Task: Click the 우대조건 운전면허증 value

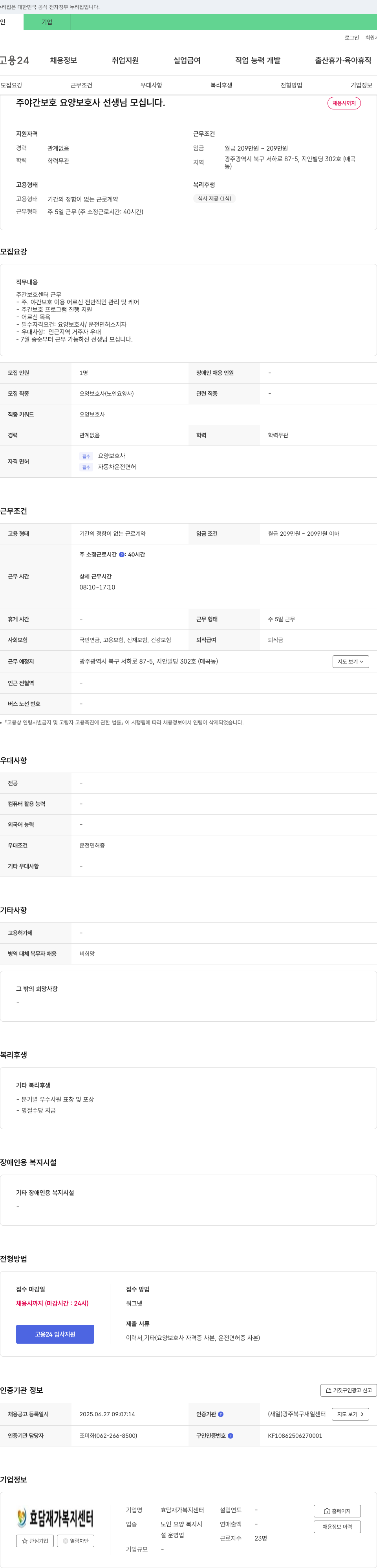Action: pos(92,846)
